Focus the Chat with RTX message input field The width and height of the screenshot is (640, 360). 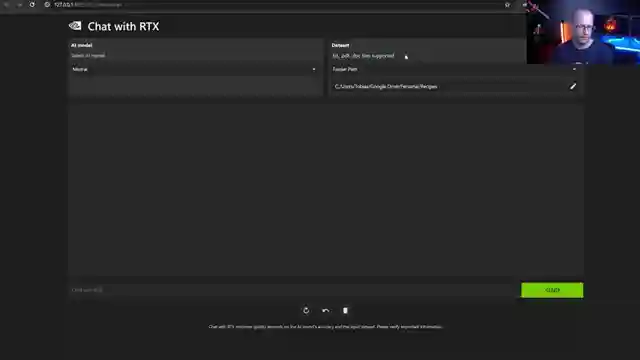pos(292,290)
